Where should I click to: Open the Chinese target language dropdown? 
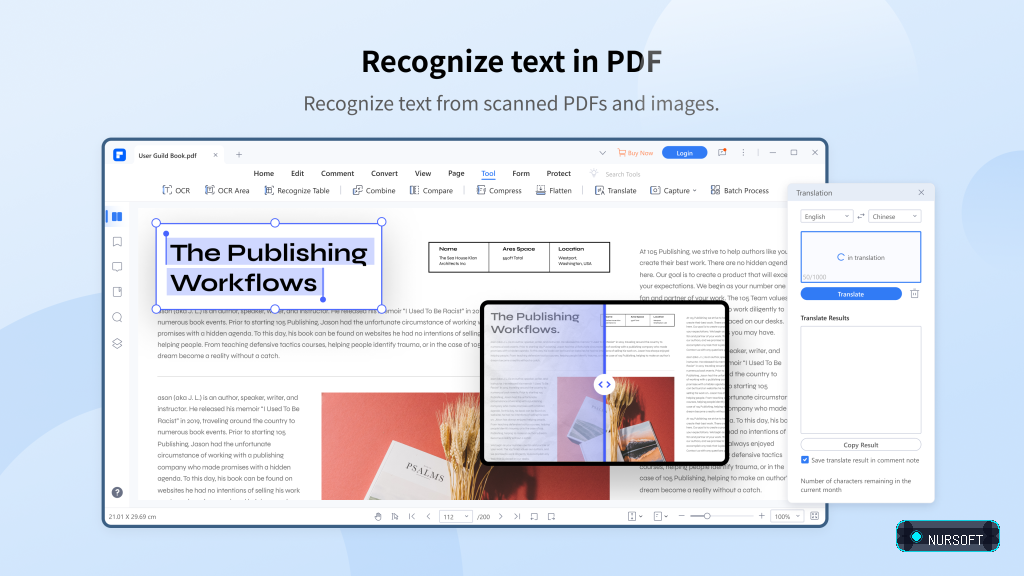(x=894, y=216)
